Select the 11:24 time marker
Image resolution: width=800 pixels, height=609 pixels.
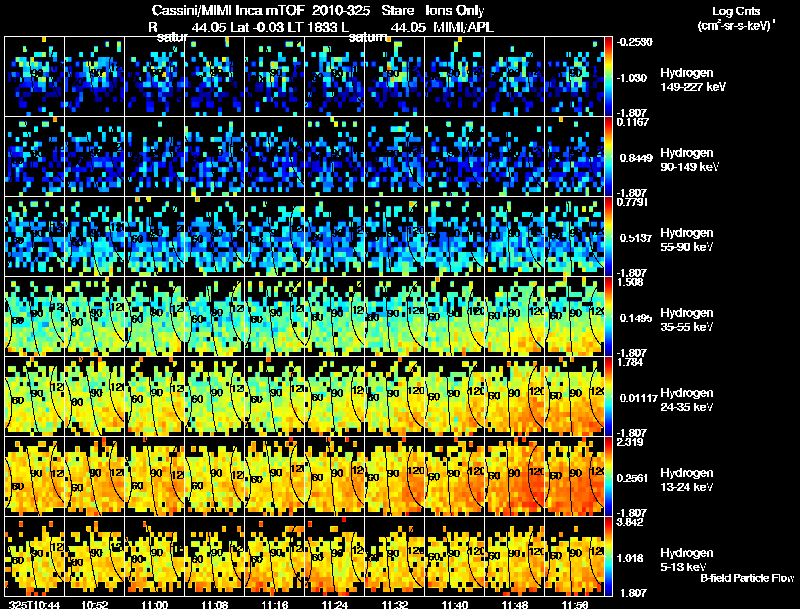[x=334, y=604]
